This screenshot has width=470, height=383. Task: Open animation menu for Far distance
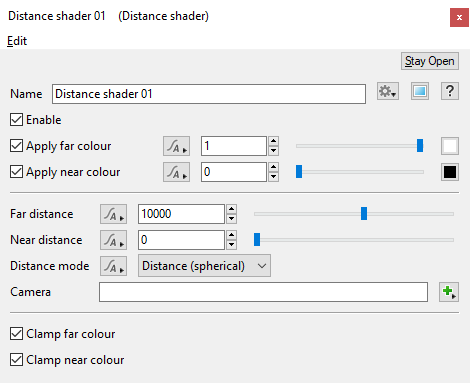coord(113,214)
